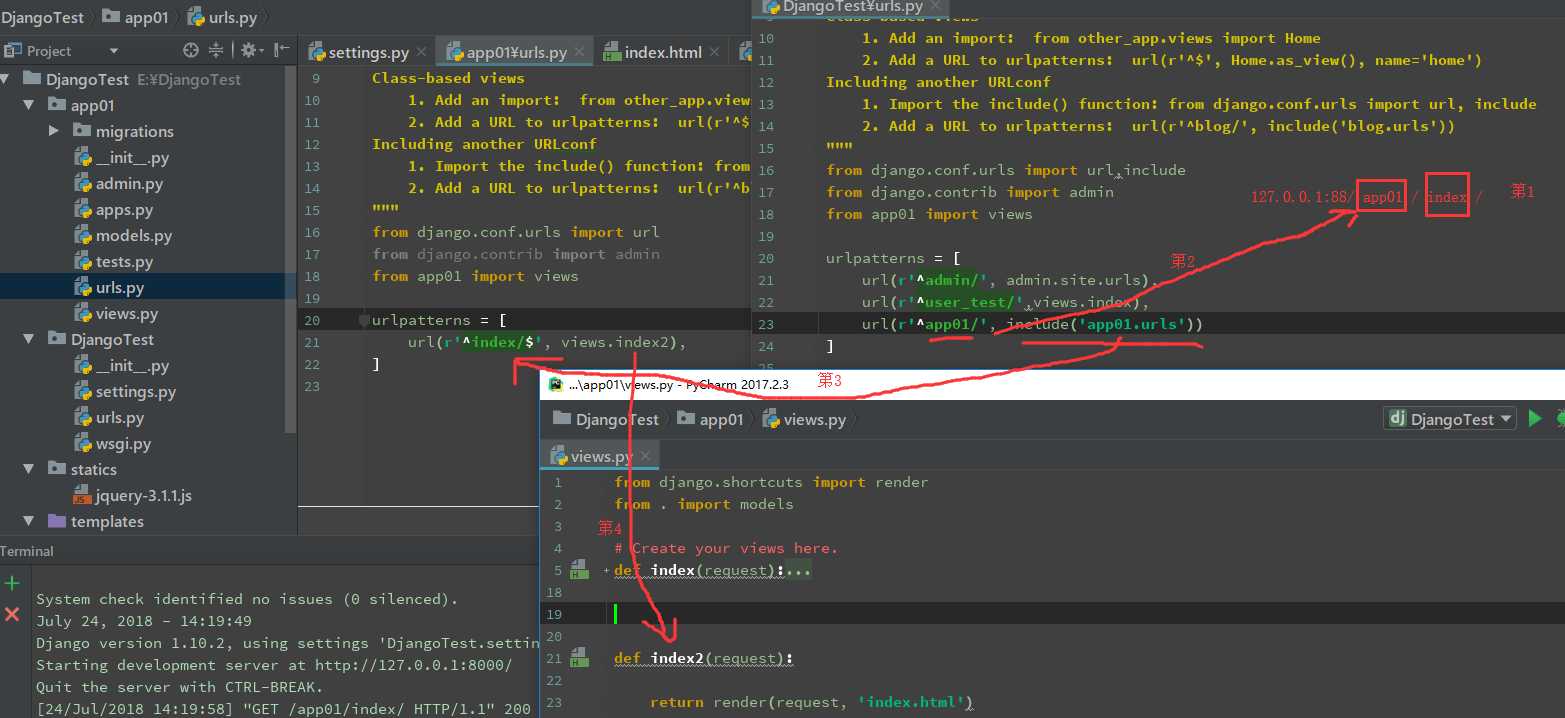Click the scroll from source target icon
The height and width of the screenshot is (718, 1565).
pyautogui.click(x=191, y=50)
